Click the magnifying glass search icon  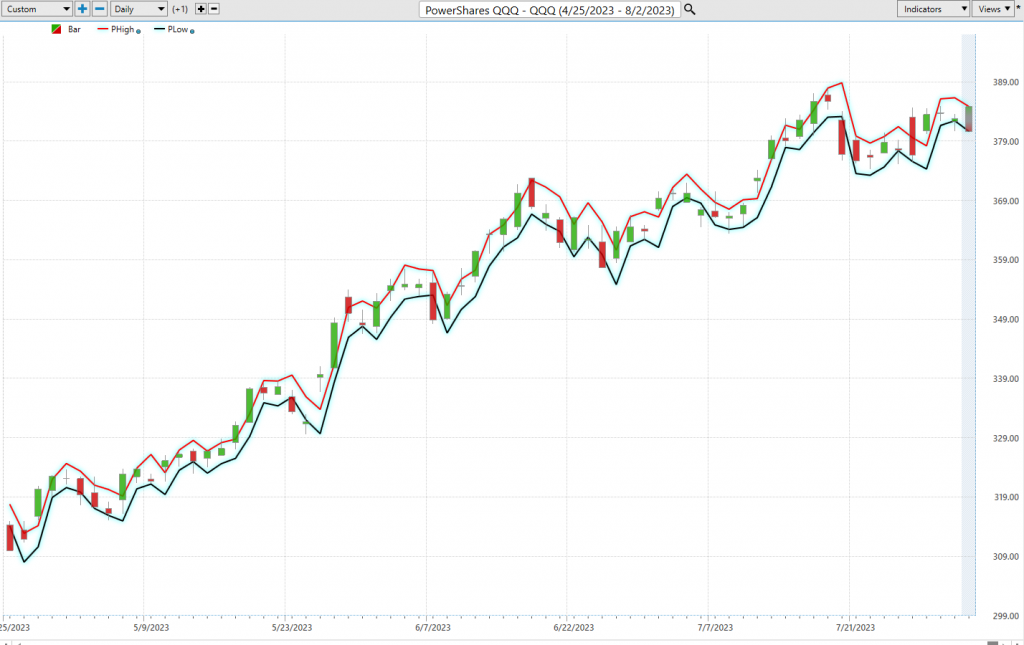coord(690,10)
